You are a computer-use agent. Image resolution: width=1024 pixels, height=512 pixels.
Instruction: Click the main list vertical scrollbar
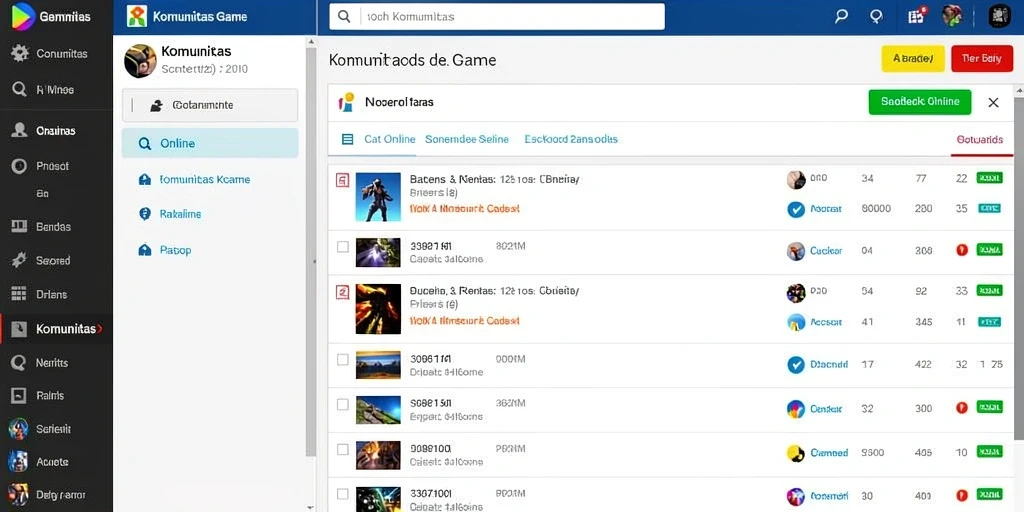click(x=1019, y=268)
